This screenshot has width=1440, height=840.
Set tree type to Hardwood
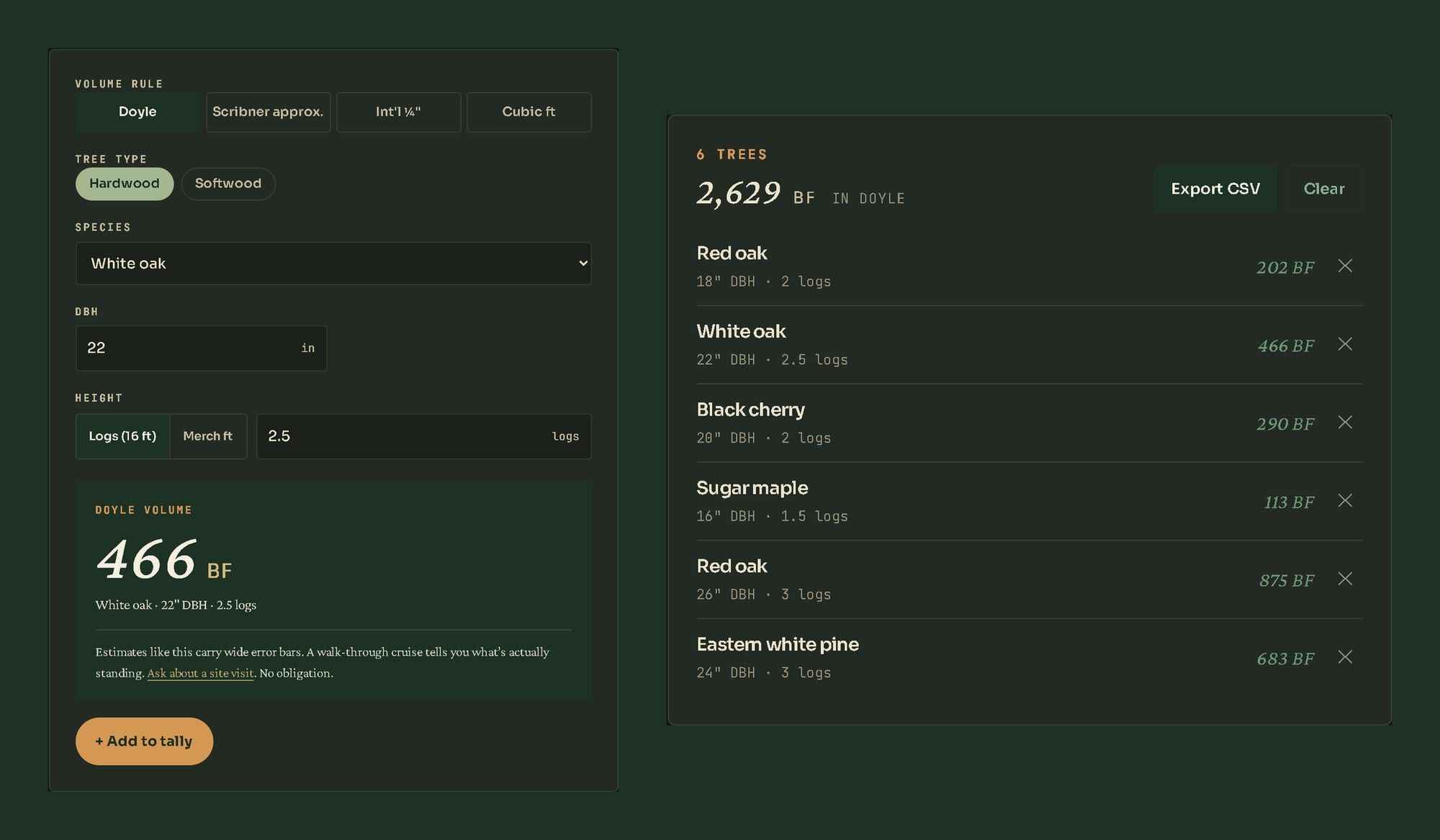point(125,184)
